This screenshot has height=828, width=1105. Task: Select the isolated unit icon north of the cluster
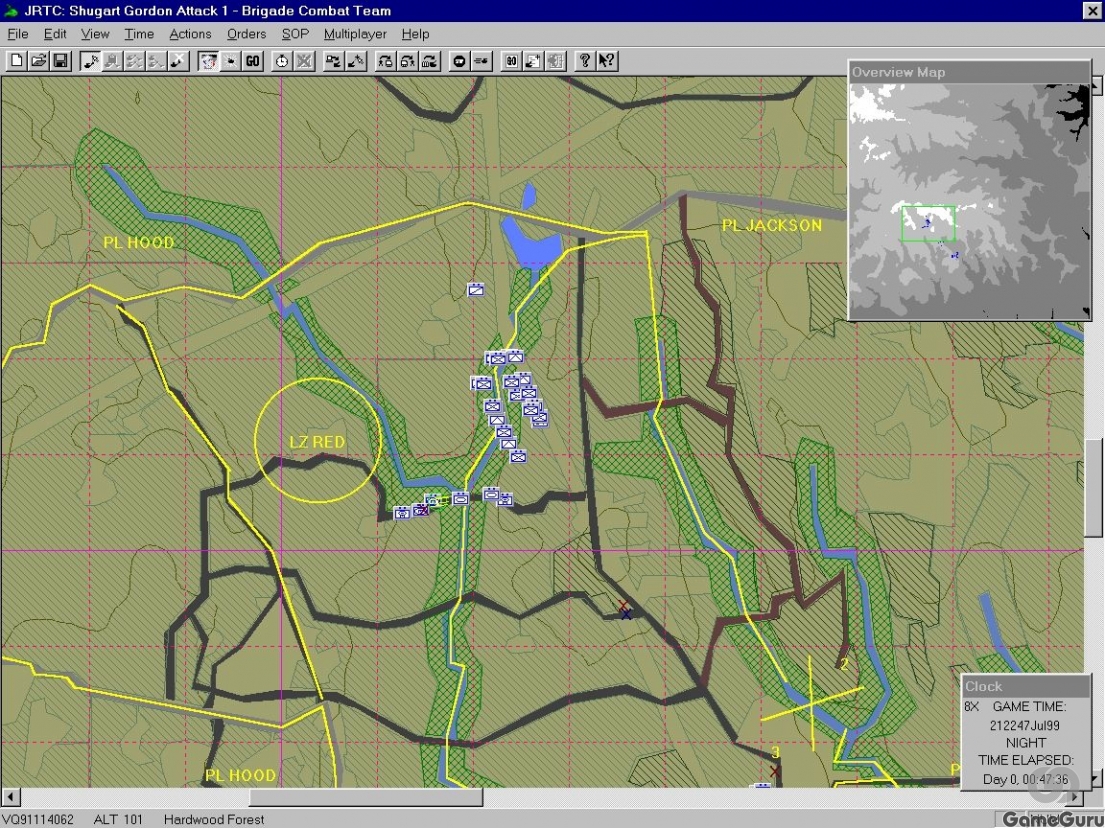point(476,289)
